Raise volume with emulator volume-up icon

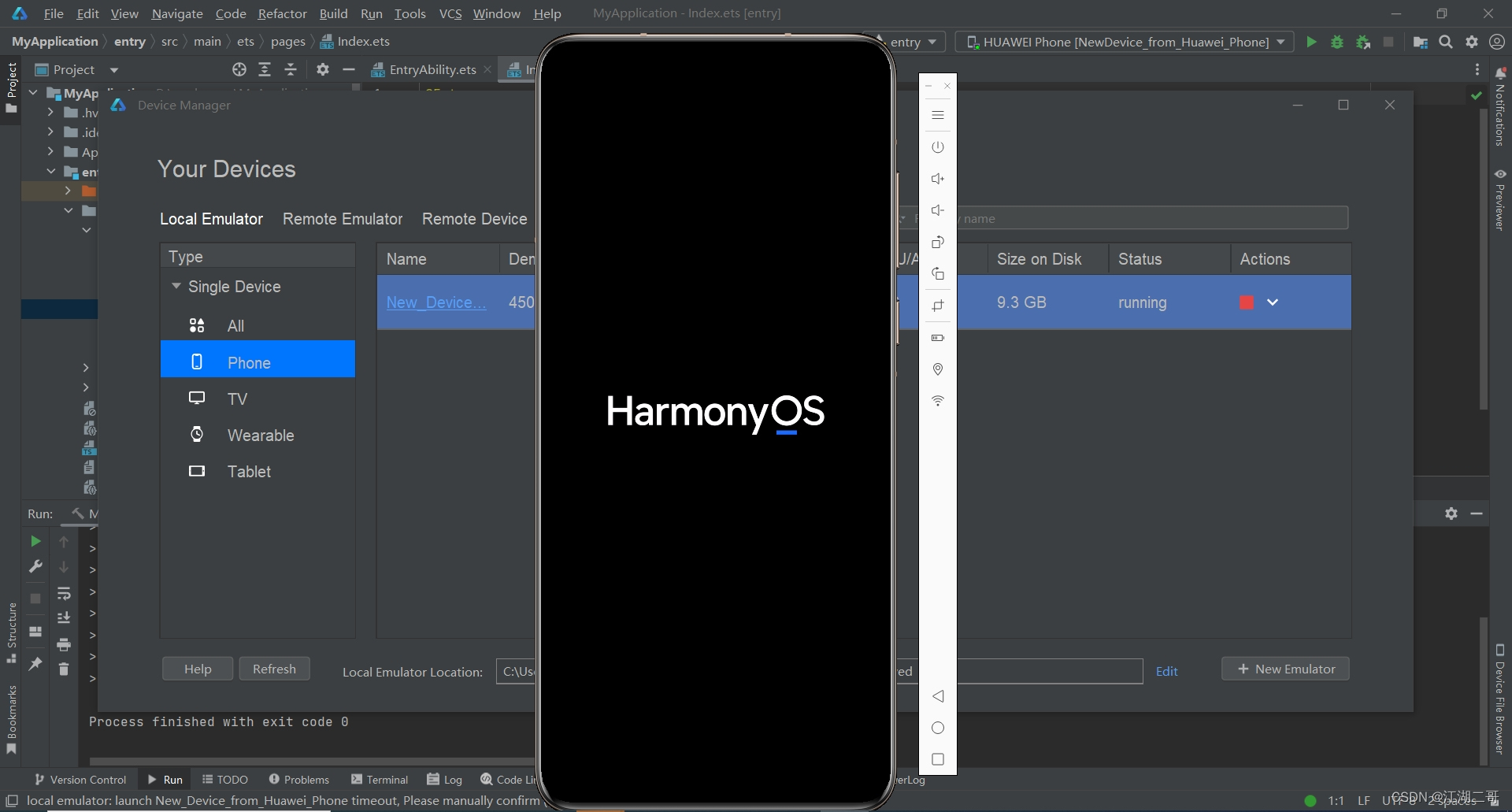pos(937,179)
